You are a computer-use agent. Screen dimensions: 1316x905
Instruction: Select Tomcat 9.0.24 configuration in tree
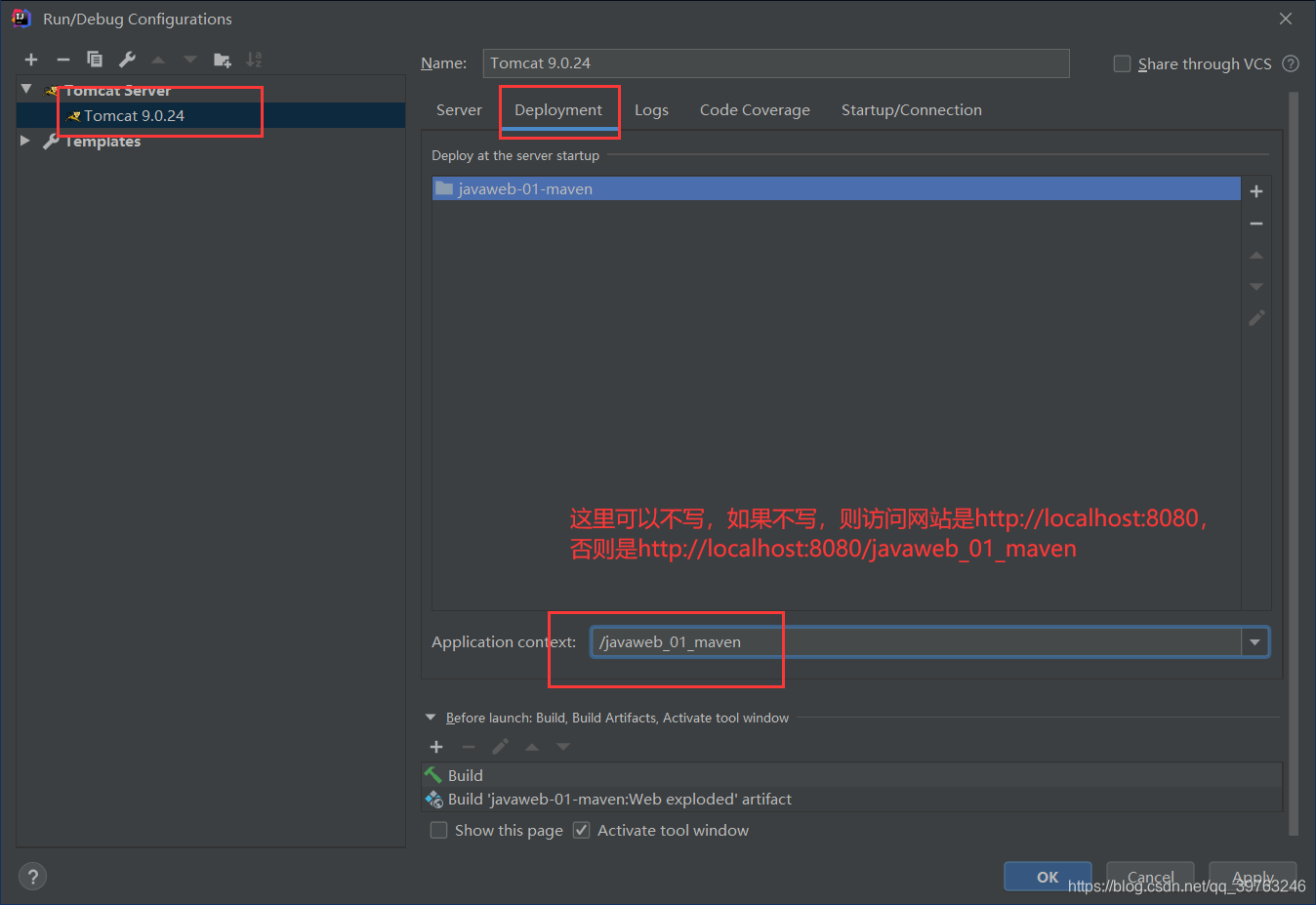(211, 115)
